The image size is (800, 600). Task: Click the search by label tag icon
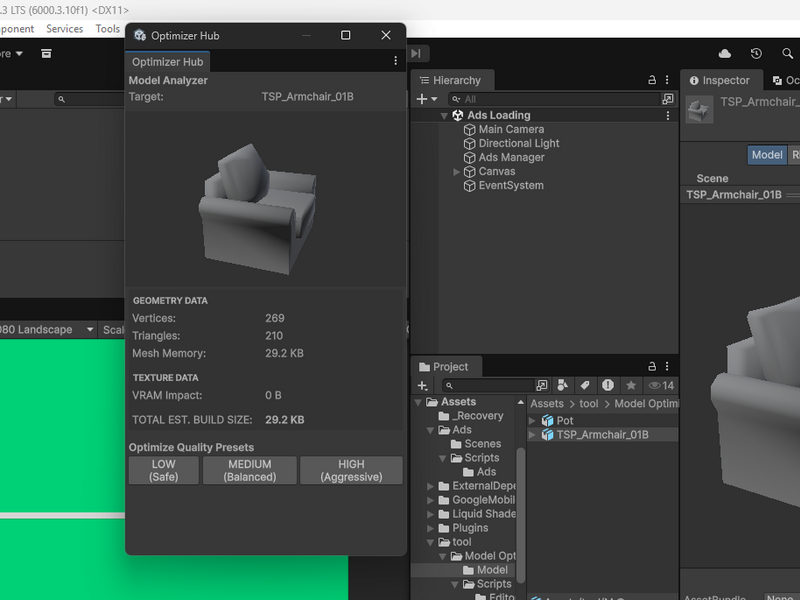585,385
